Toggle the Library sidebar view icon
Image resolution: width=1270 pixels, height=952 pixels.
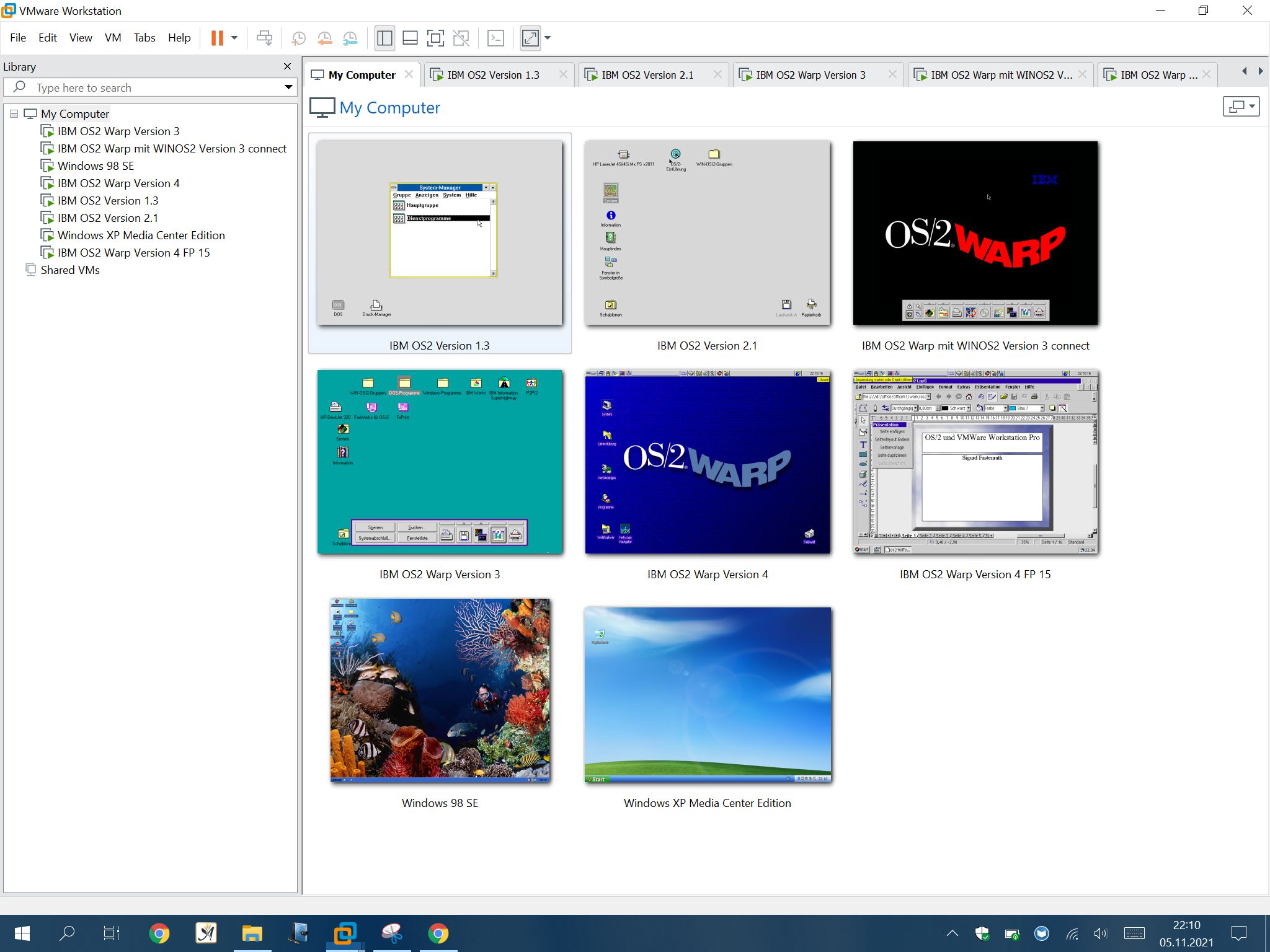(x=384, y=38)
